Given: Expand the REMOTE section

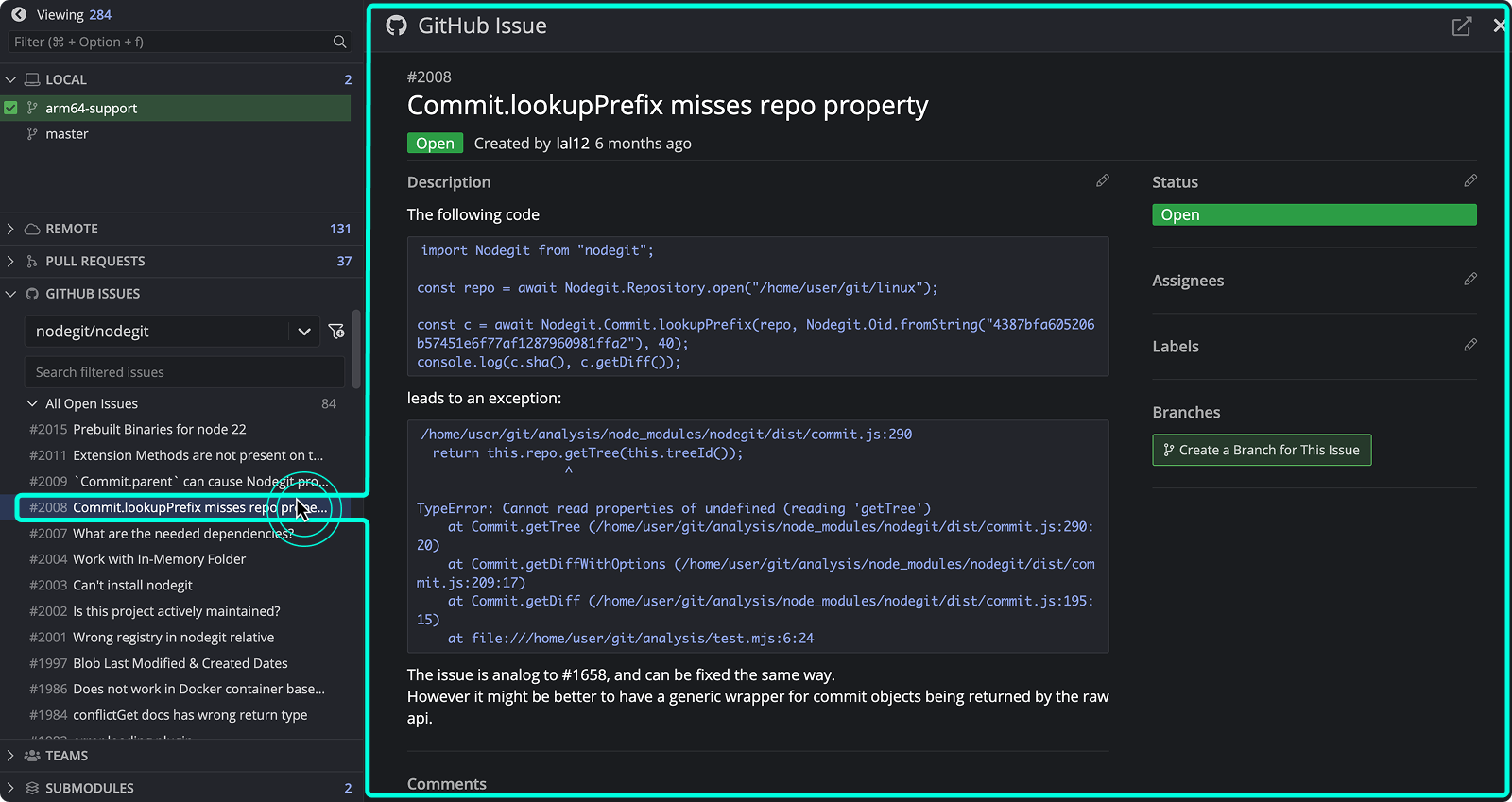Looking at the screenshot, I should point(10,229).
